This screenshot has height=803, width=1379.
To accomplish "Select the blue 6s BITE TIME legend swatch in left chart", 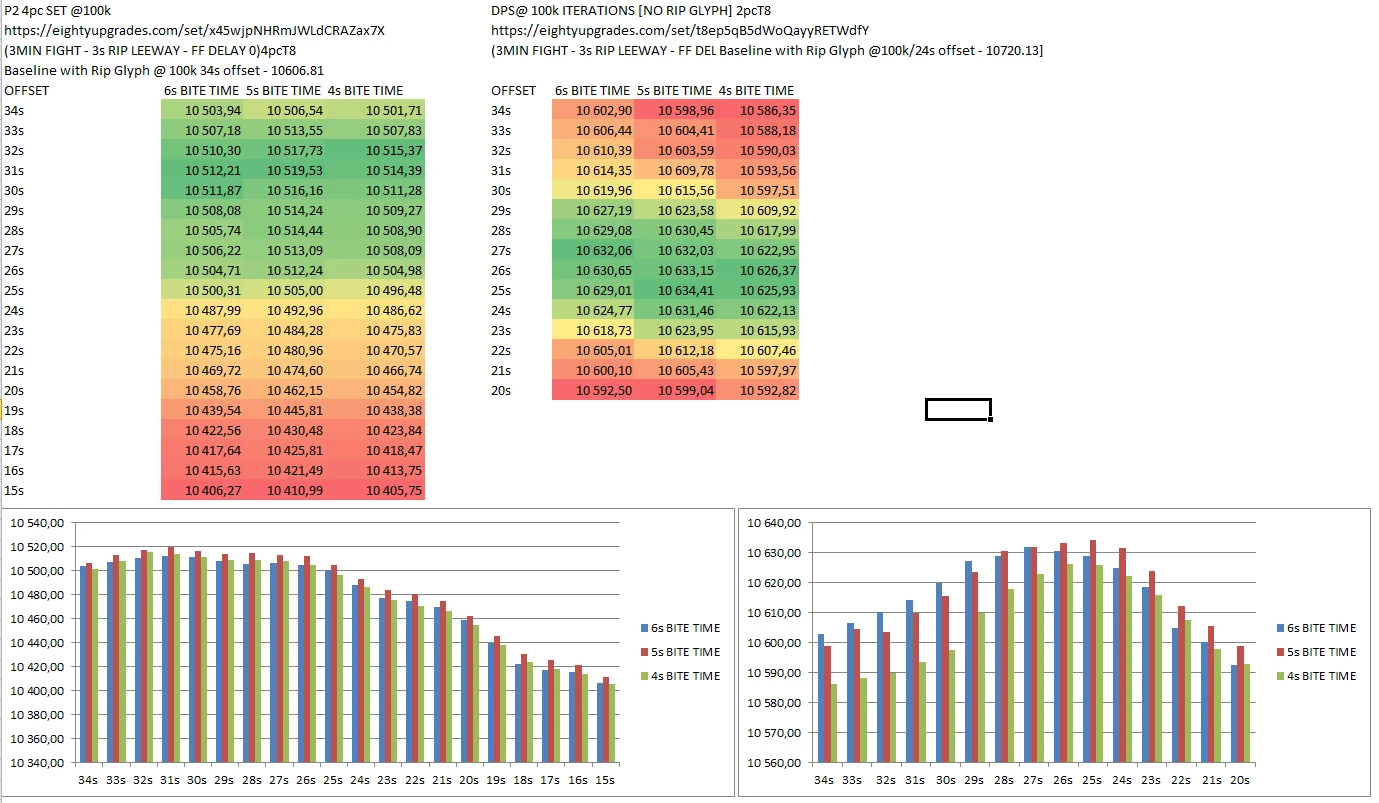I will (x=644, y=628).
